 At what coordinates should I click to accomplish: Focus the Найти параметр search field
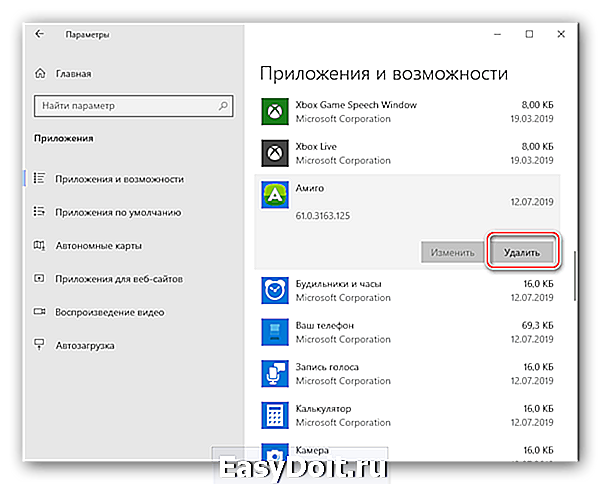[134, 106]
